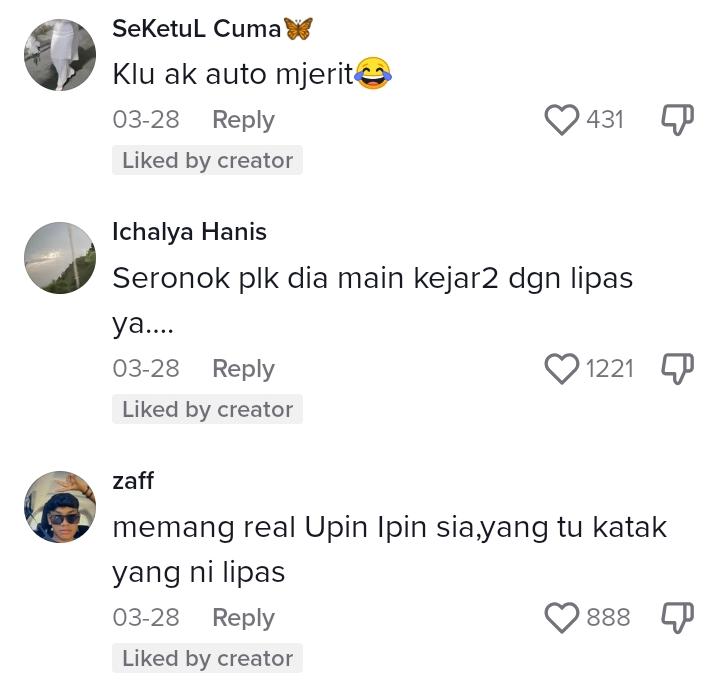Like zaff's comment with heart icon
Image resolution: width=720 pixels, height=682 pixels.
click(x=562, y=618)
